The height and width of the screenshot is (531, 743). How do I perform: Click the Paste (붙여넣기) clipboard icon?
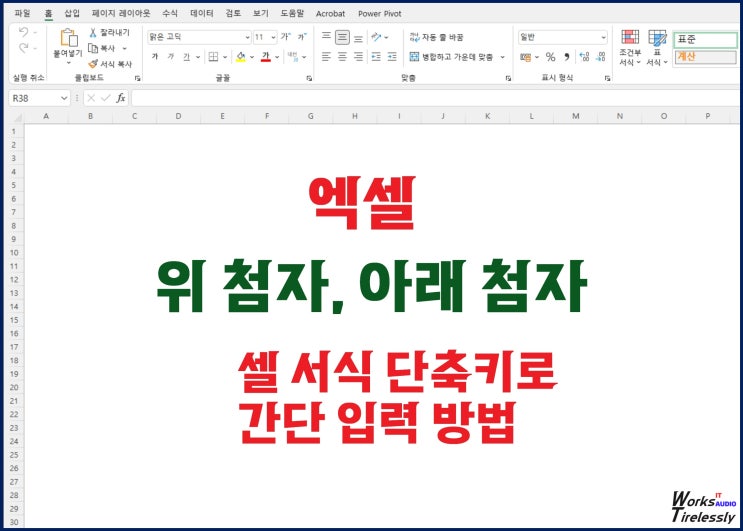coord(68,38)
